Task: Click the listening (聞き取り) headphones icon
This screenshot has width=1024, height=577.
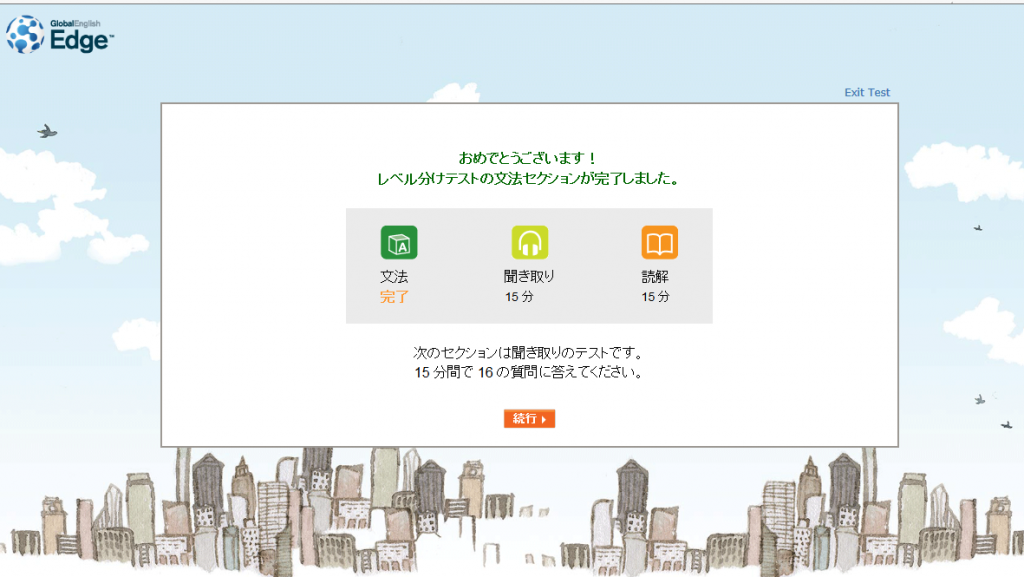Action: pos(530,243)
